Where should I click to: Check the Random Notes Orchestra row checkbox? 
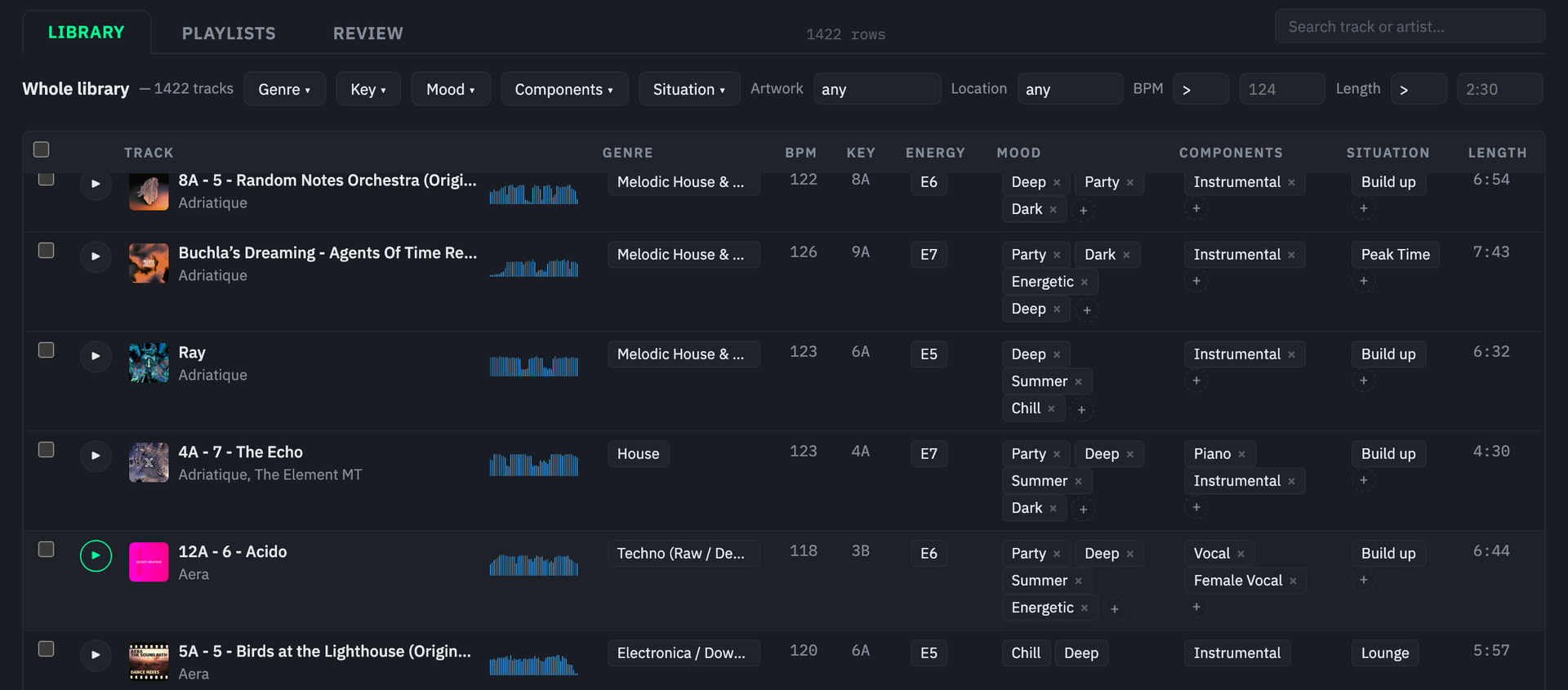point(47,178)
